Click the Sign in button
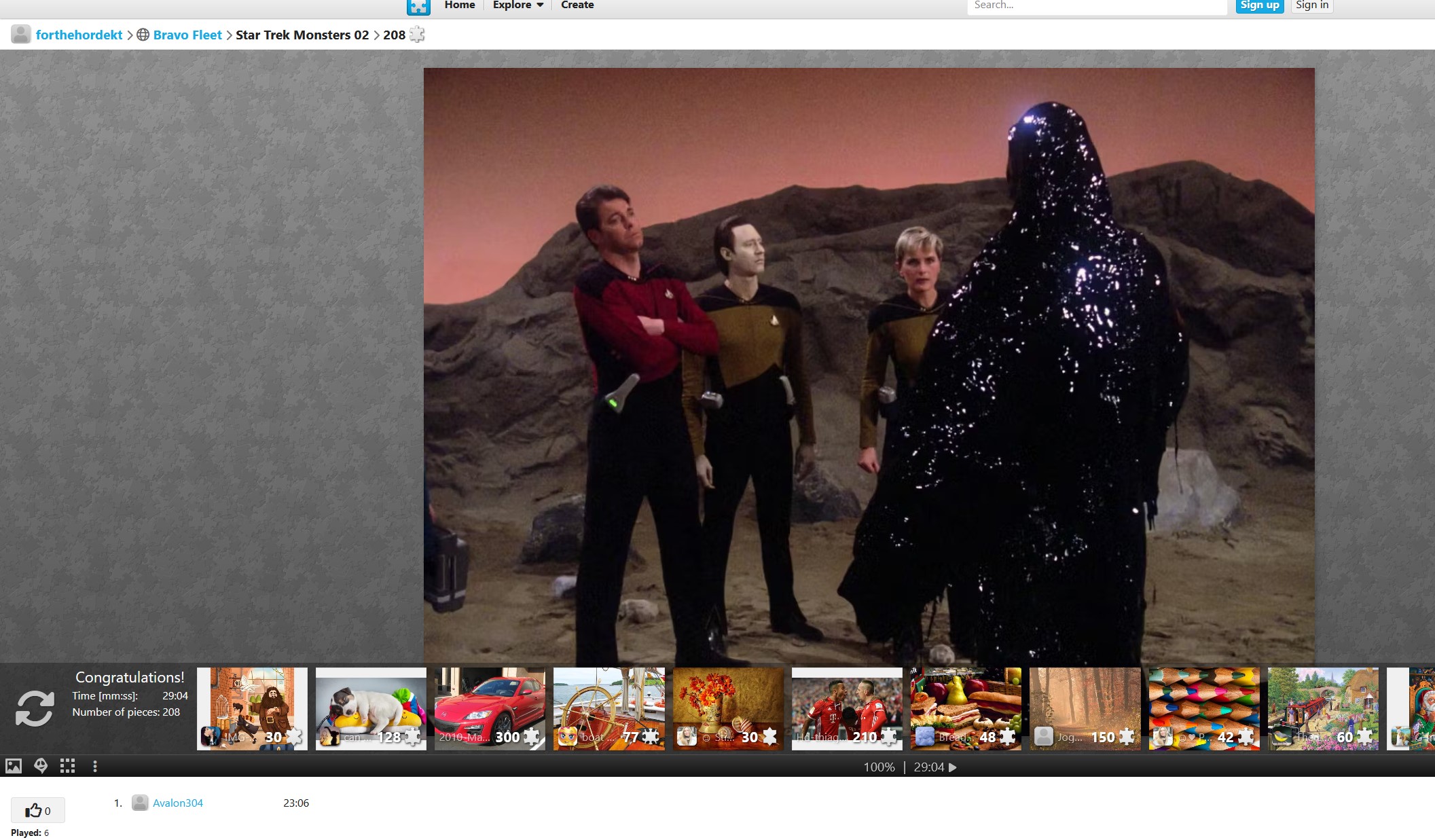Screen dimensions: 1435x840 (x=1312, y=5)
